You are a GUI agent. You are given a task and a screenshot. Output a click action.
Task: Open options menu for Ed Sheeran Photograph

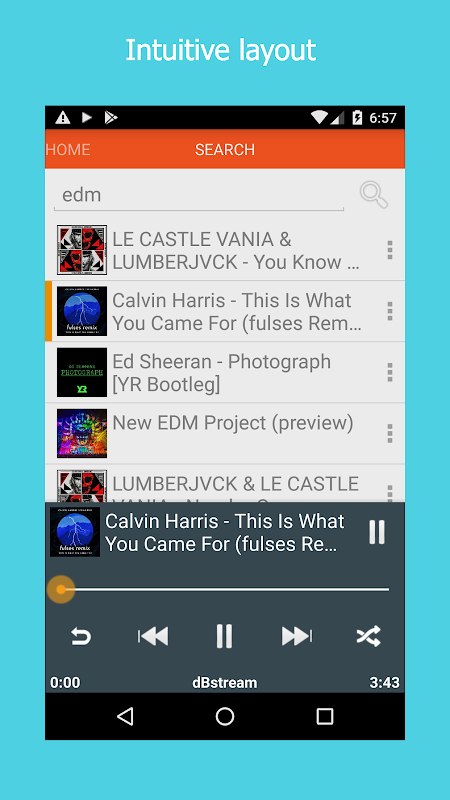tap(390, 372)
